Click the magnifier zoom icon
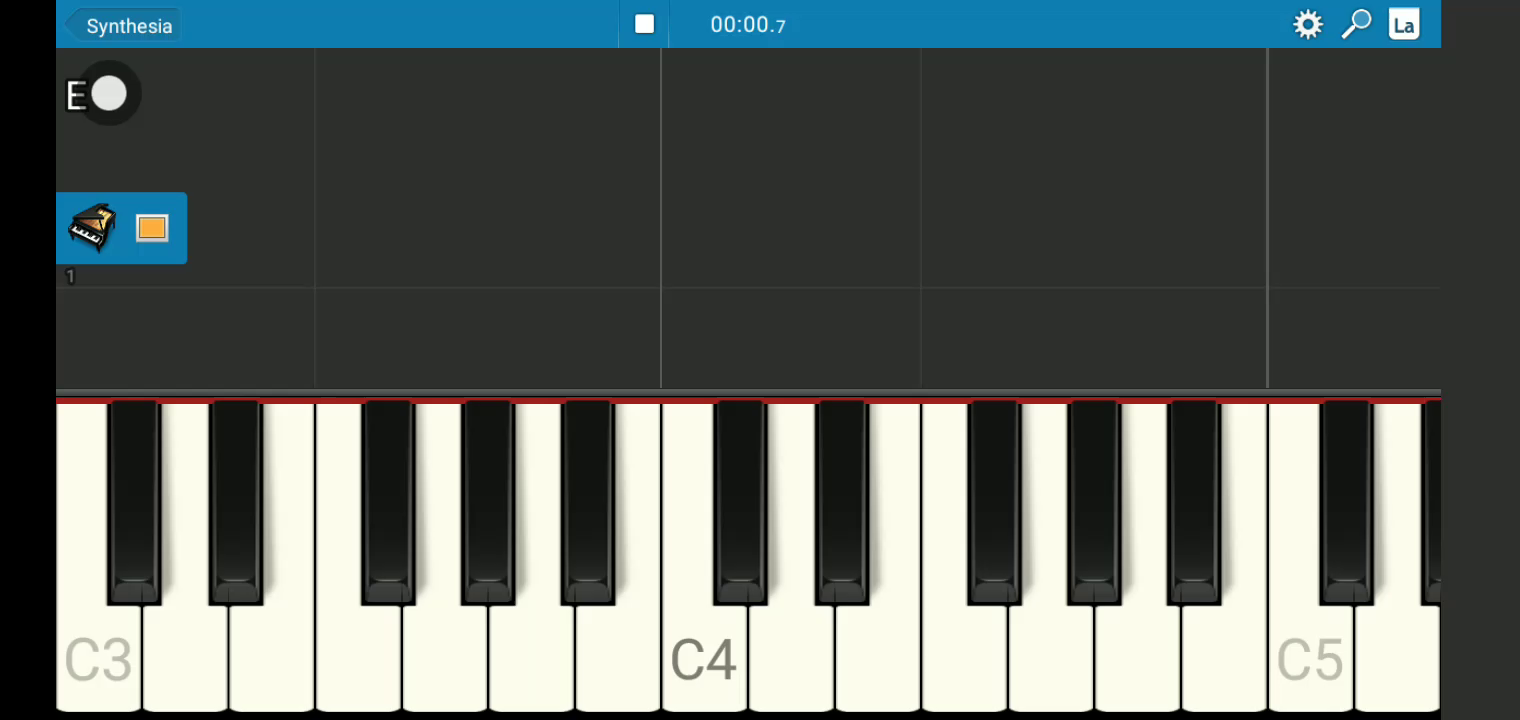Viewport: 1520px width, 720px height. pyautogui.click(x=1356, y=24)
